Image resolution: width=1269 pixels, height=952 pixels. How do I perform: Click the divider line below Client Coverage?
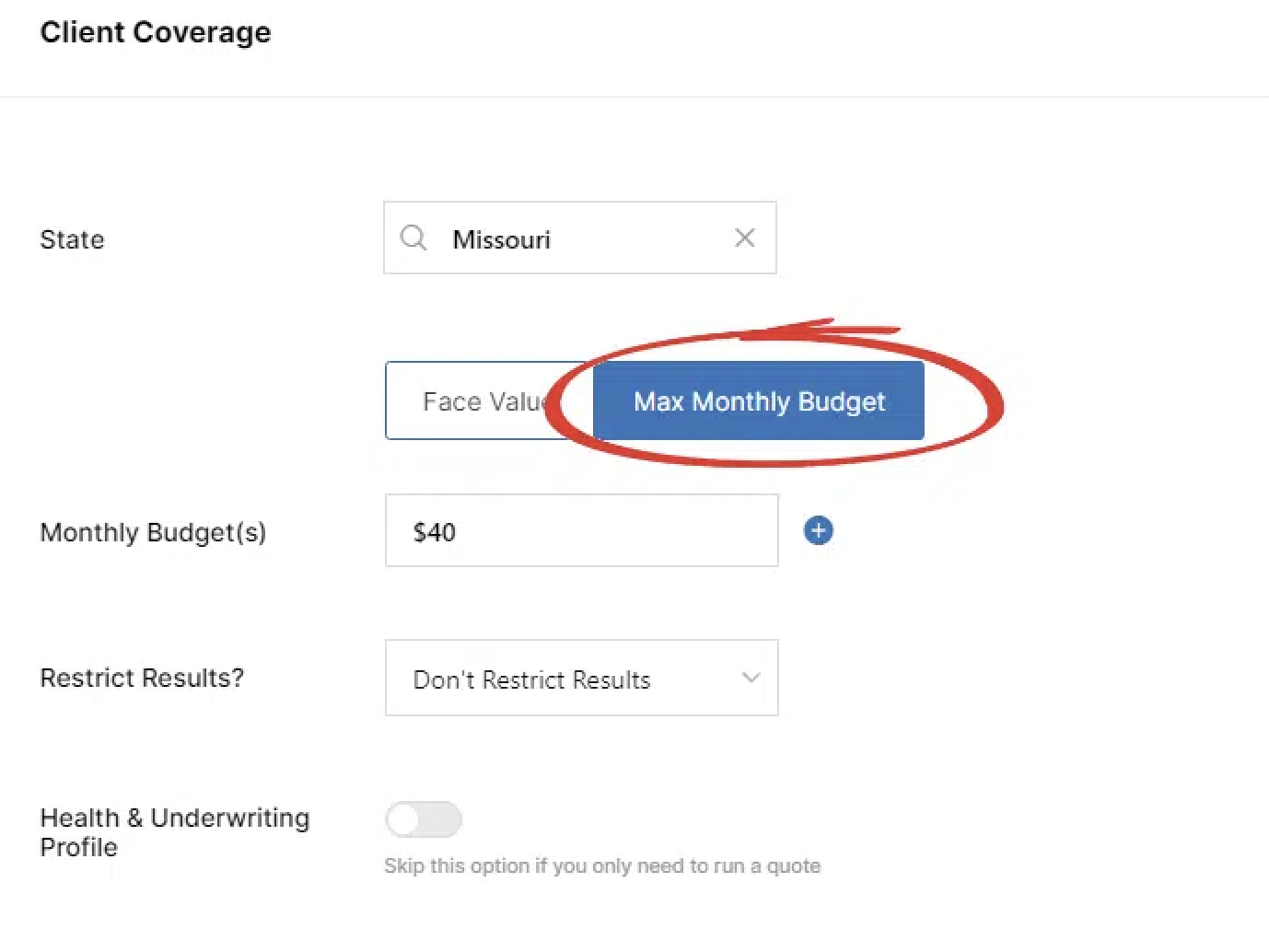pos(634,97)
